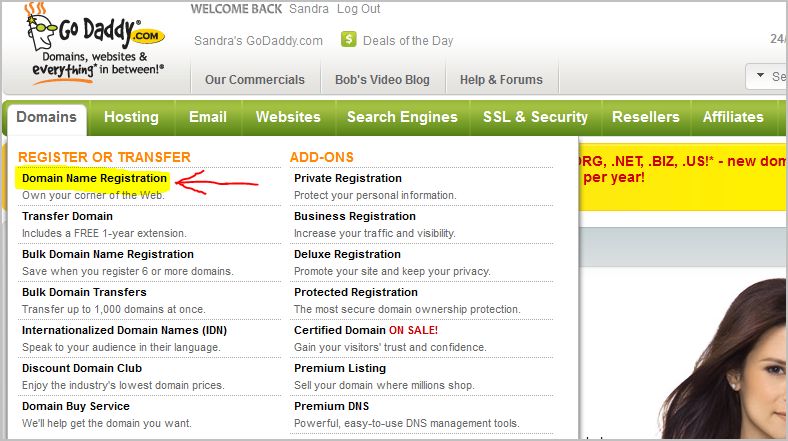Go to the Search Engines tab
Viewport: 788px width, 441px height.
[x=402, y=117]
